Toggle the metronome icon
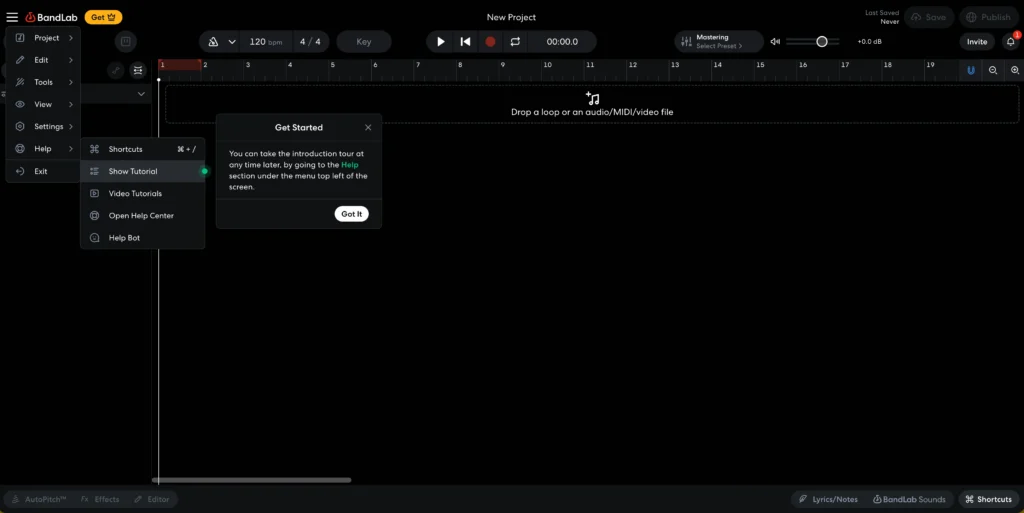Viewport: 1024px width, 513px height. point(213,42)
